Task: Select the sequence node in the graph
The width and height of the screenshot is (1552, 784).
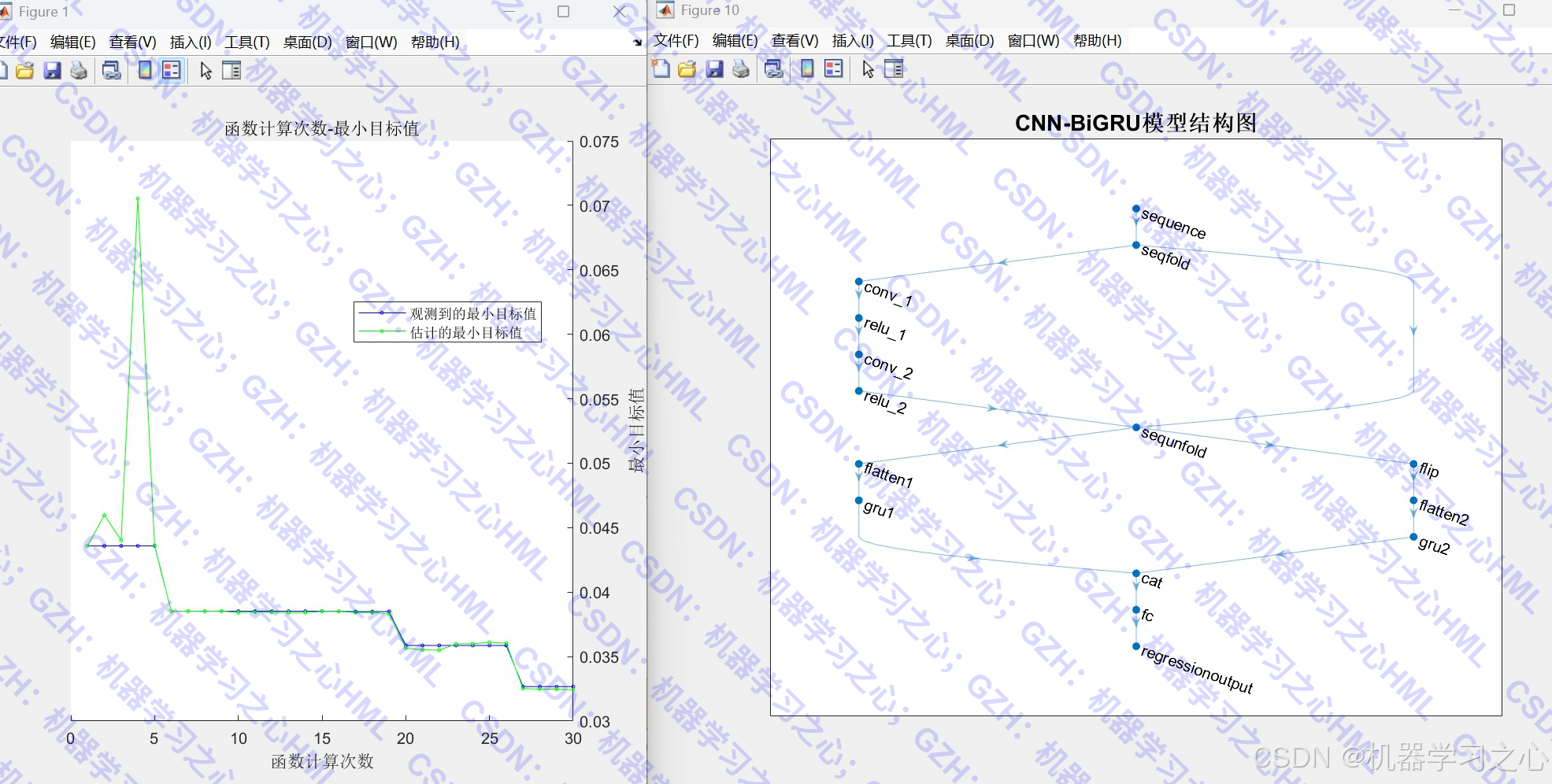Action: [1136, 209]
